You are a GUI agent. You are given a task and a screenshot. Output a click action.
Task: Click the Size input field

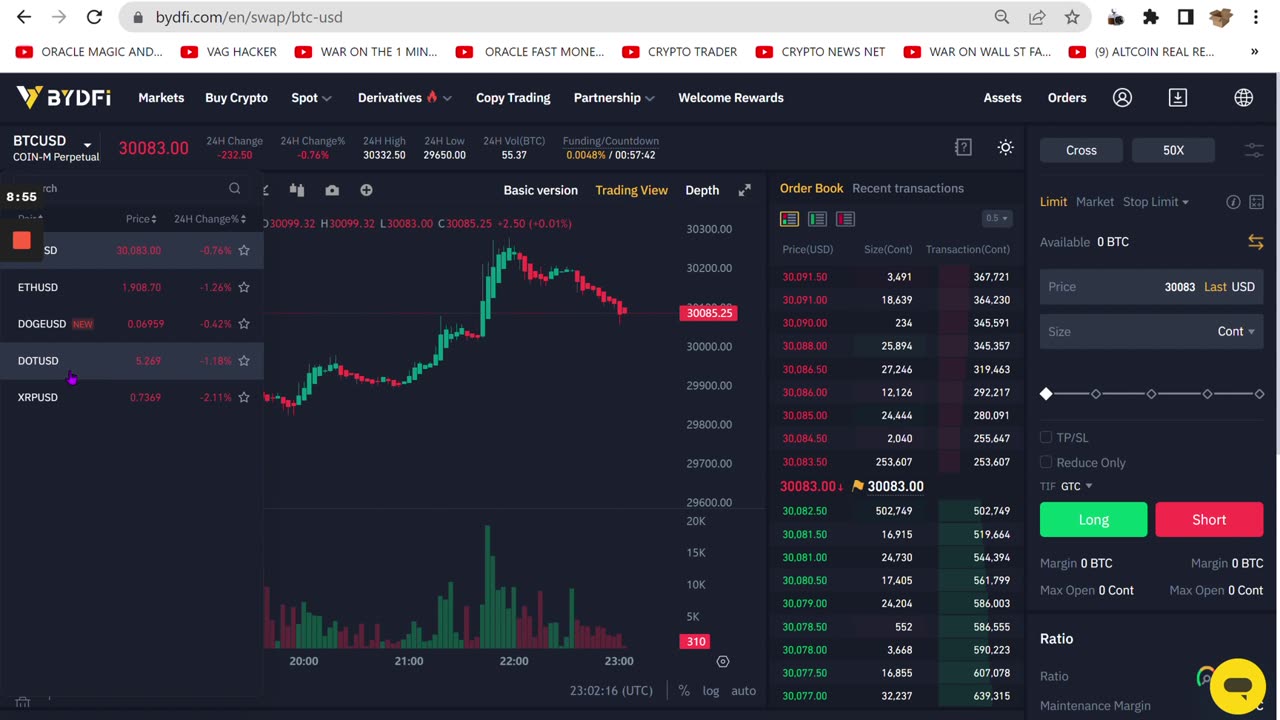pyautogui.click(x=1152, y=331)
